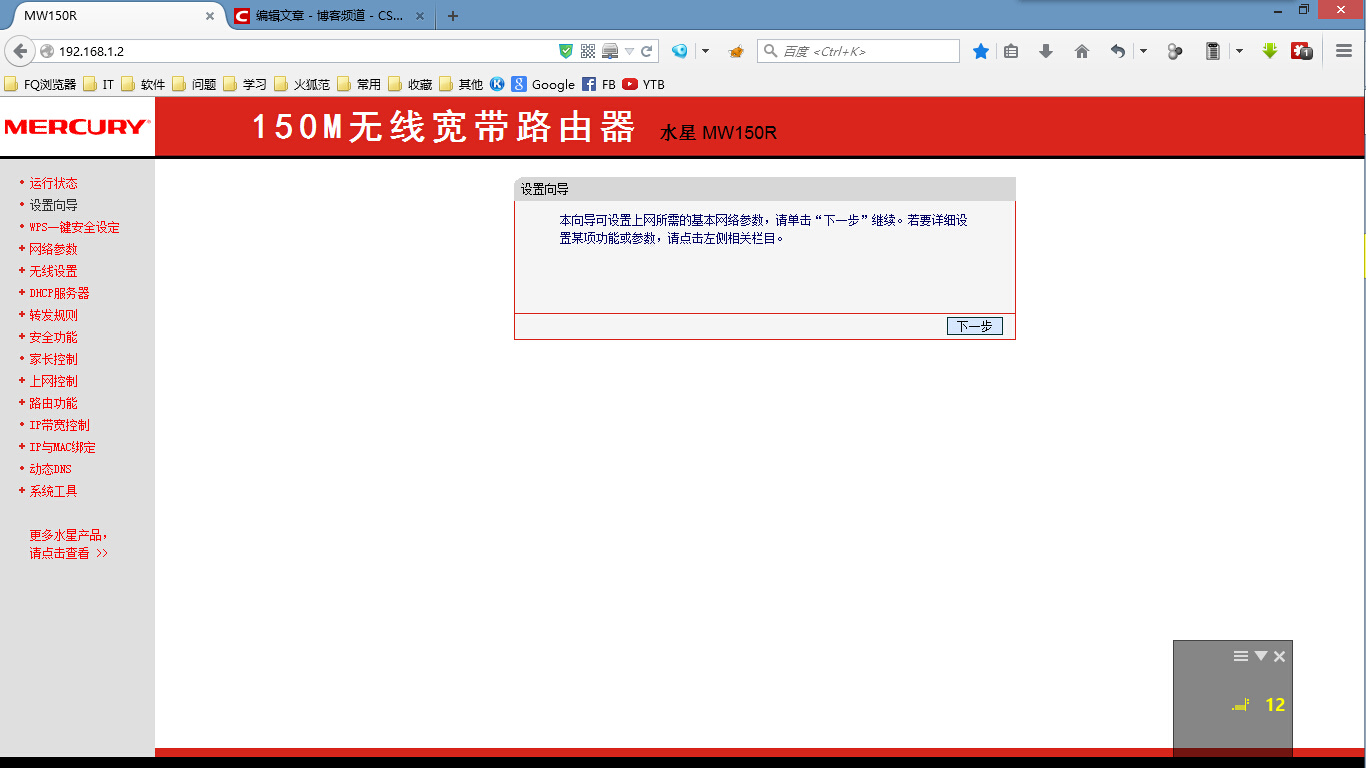Open the IT bookmark folder
The width and height of the screenshot is (1366, 768).
click(x=99, y=84)
